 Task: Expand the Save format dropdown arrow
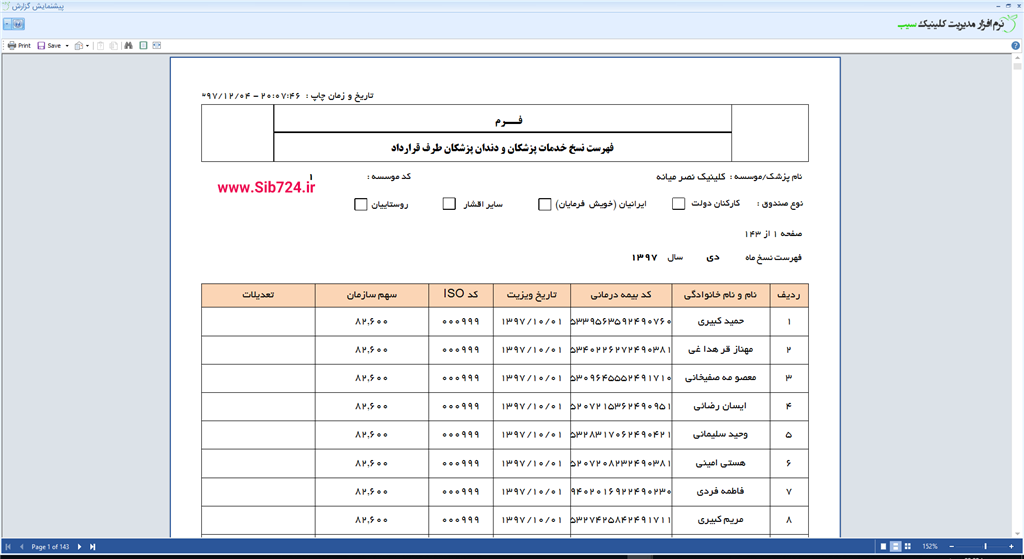click(66, 45)
